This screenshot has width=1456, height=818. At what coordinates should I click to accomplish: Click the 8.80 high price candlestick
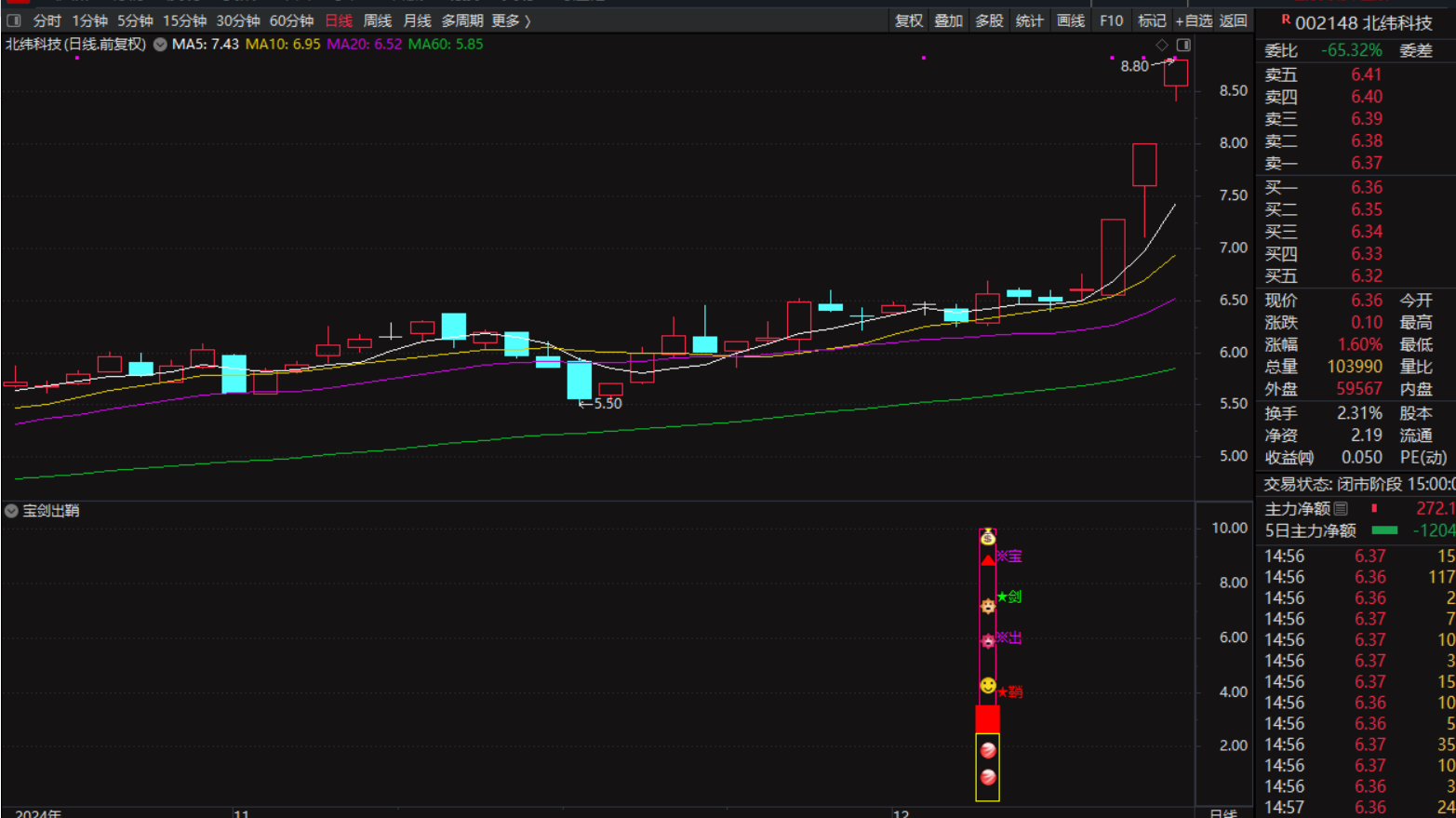[x=1176, y=74]
